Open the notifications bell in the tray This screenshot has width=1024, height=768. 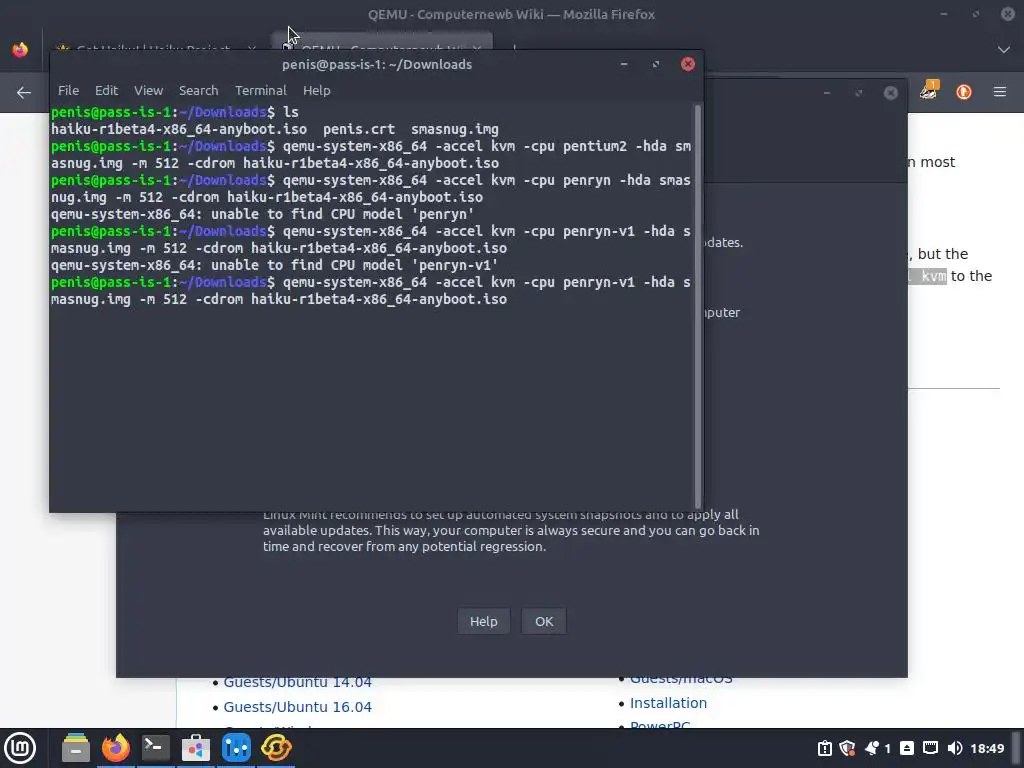[872, 748]
